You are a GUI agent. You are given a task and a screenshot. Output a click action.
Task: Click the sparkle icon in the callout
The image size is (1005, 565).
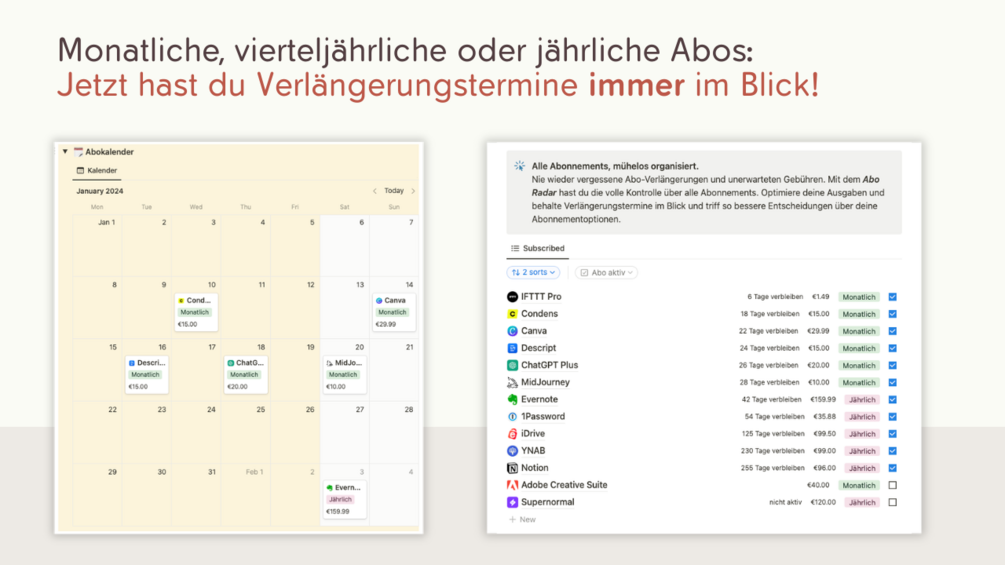[x=519, y=166]
